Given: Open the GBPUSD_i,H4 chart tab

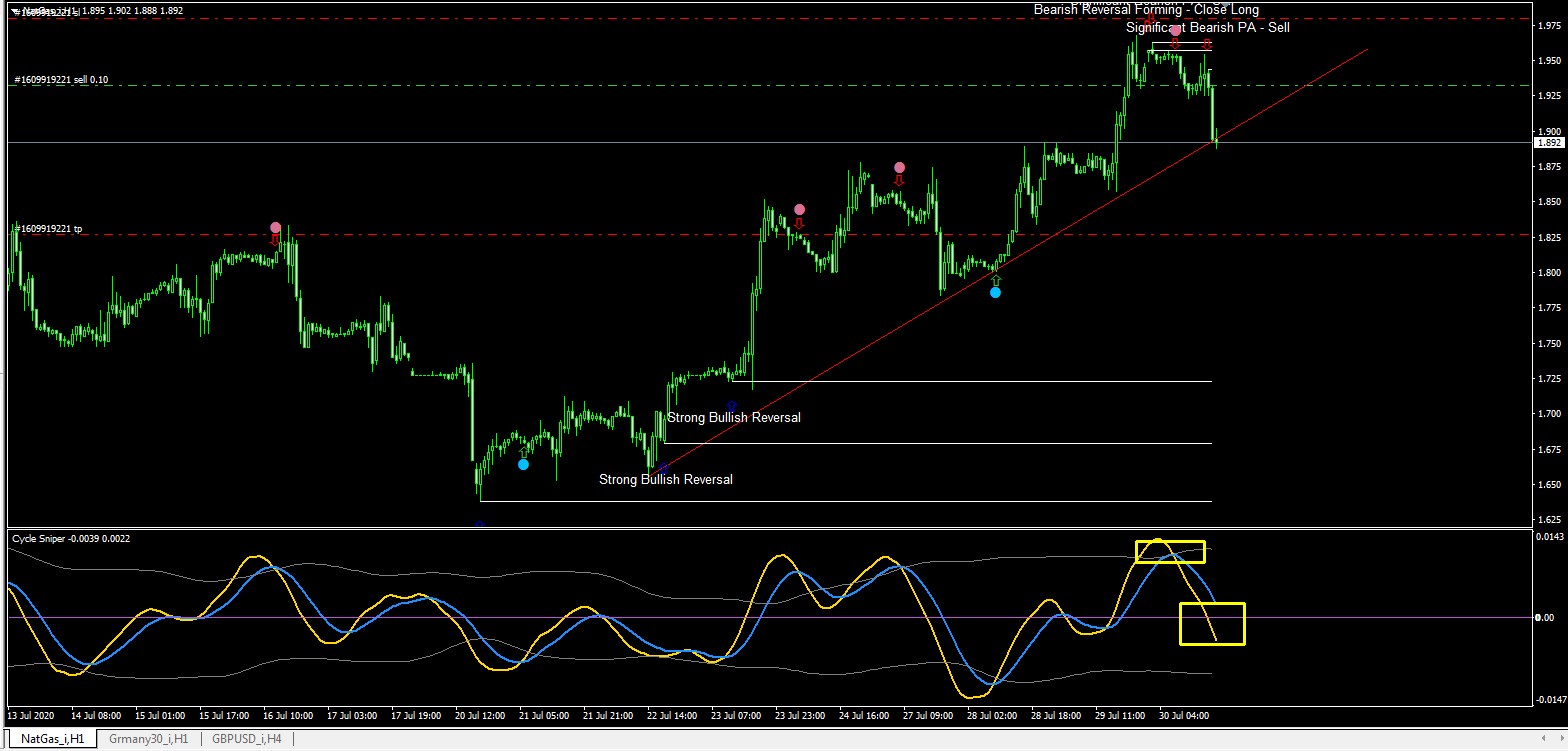Looking at the screenshot, I should pyautogui.click(x=246, y=740).
